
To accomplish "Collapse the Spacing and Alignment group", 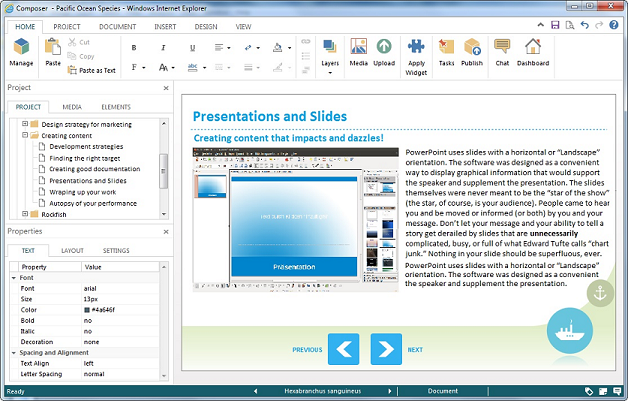I will click(x=14, y=353).
